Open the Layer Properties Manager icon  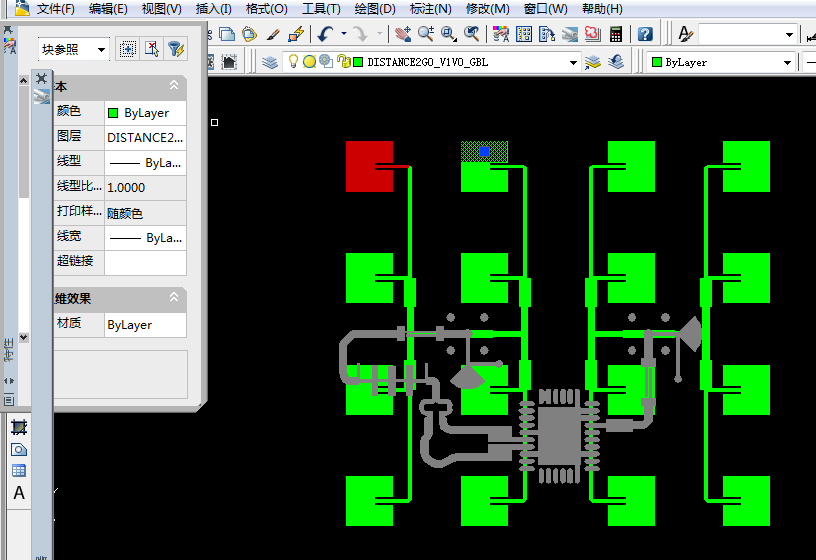tap(270, 62)
